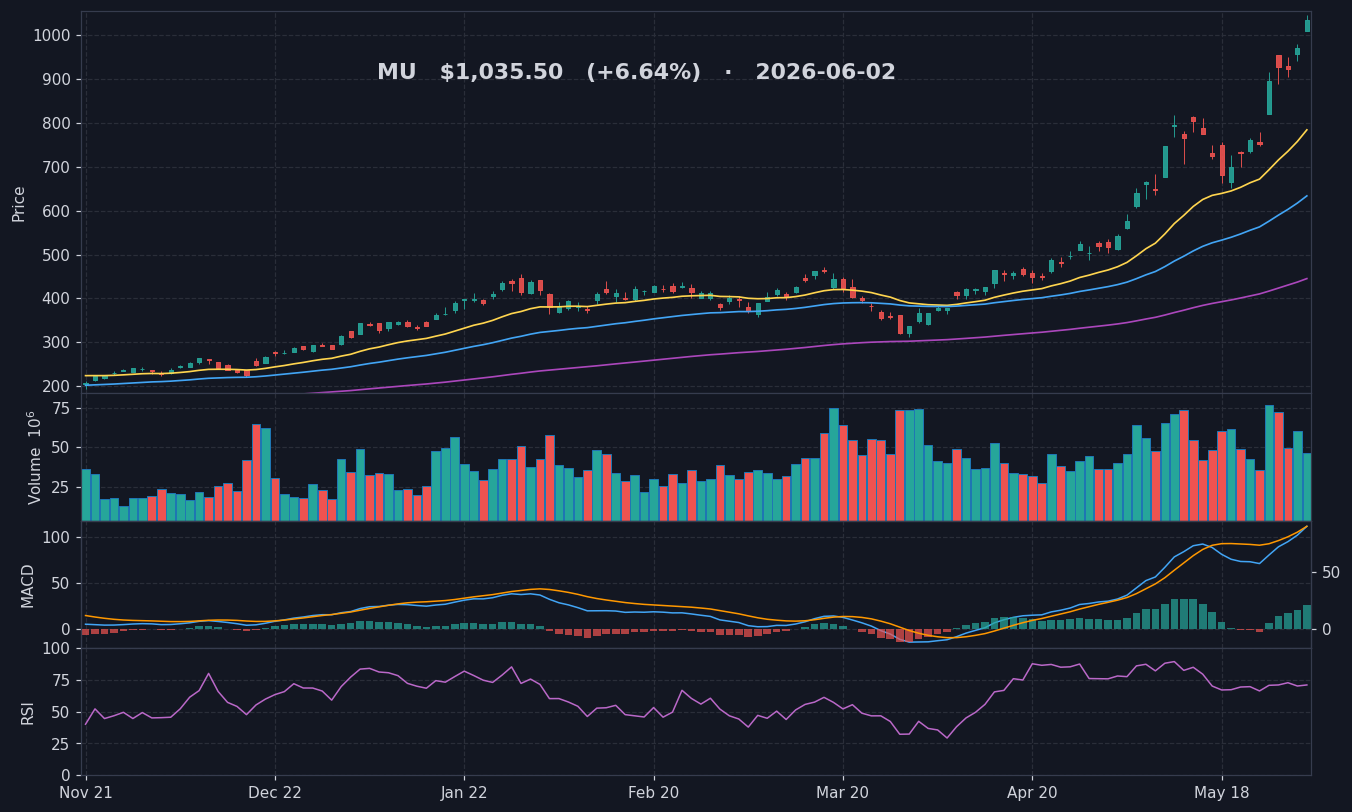Click the 2026-06-02 date in the title
Viewport: 1352px width, 812px height.
pyautogui.click(x=825, y=73)
